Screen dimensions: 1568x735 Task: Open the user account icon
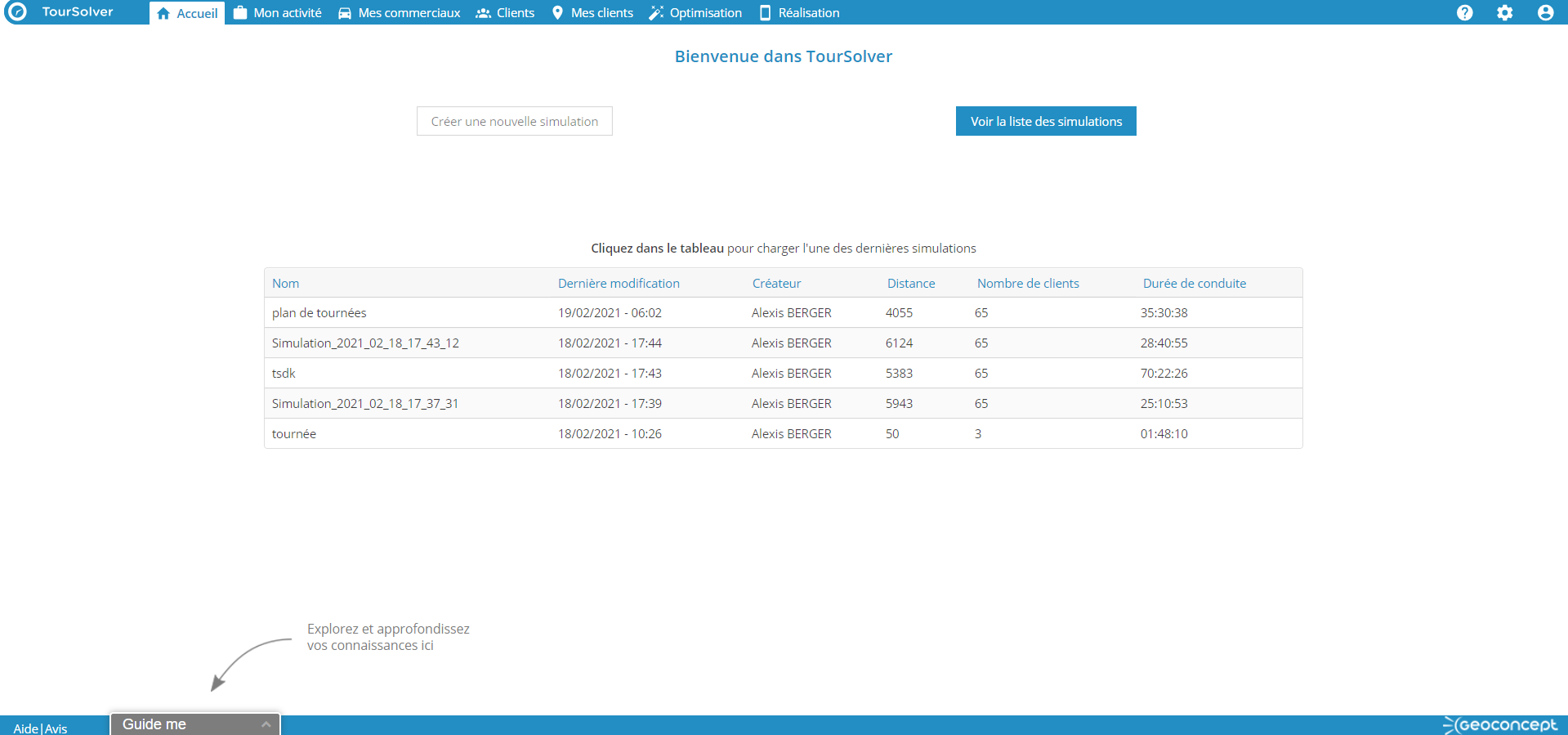tap(1545, 13)
